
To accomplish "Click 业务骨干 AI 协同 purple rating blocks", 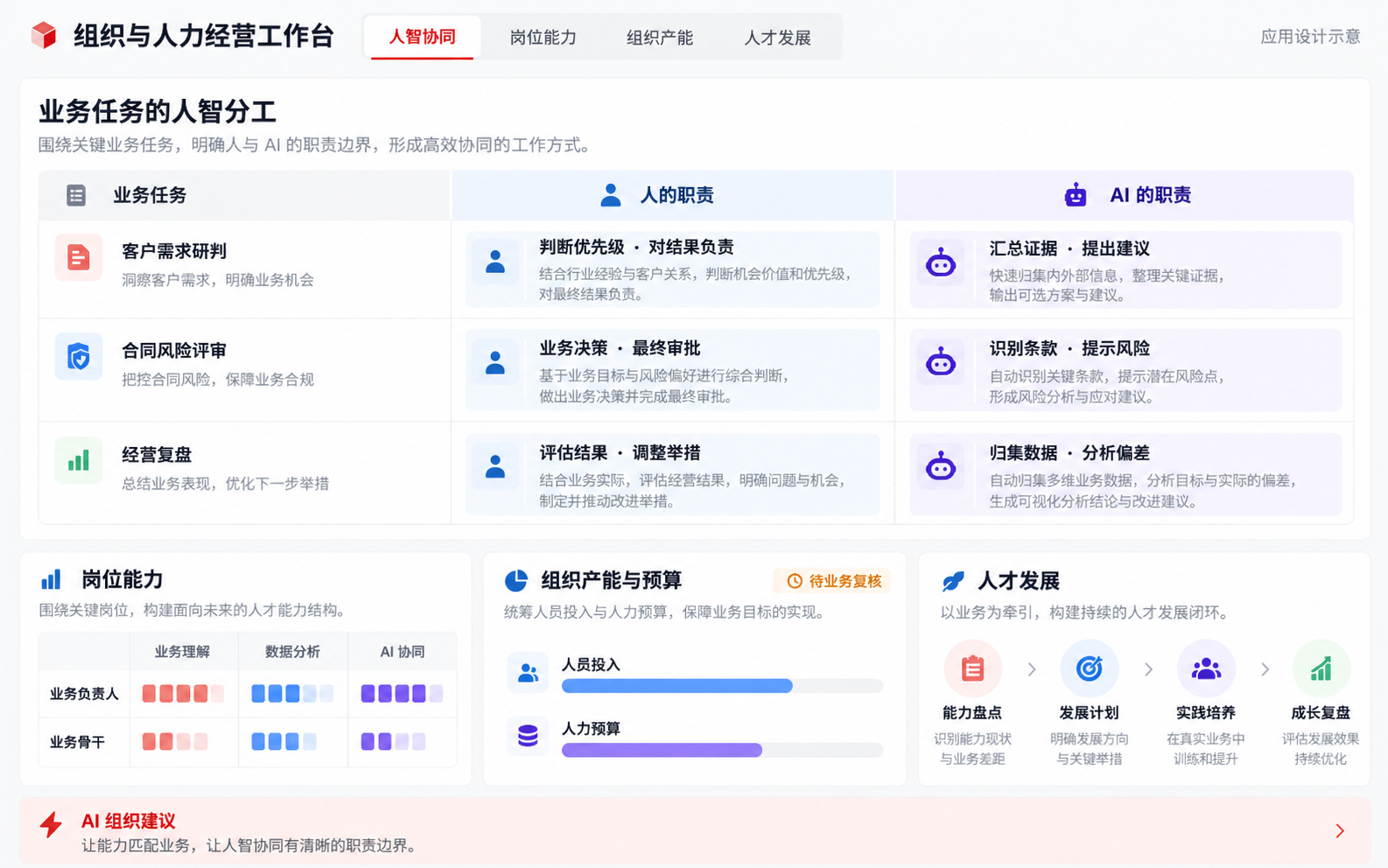I will [393, 741].
